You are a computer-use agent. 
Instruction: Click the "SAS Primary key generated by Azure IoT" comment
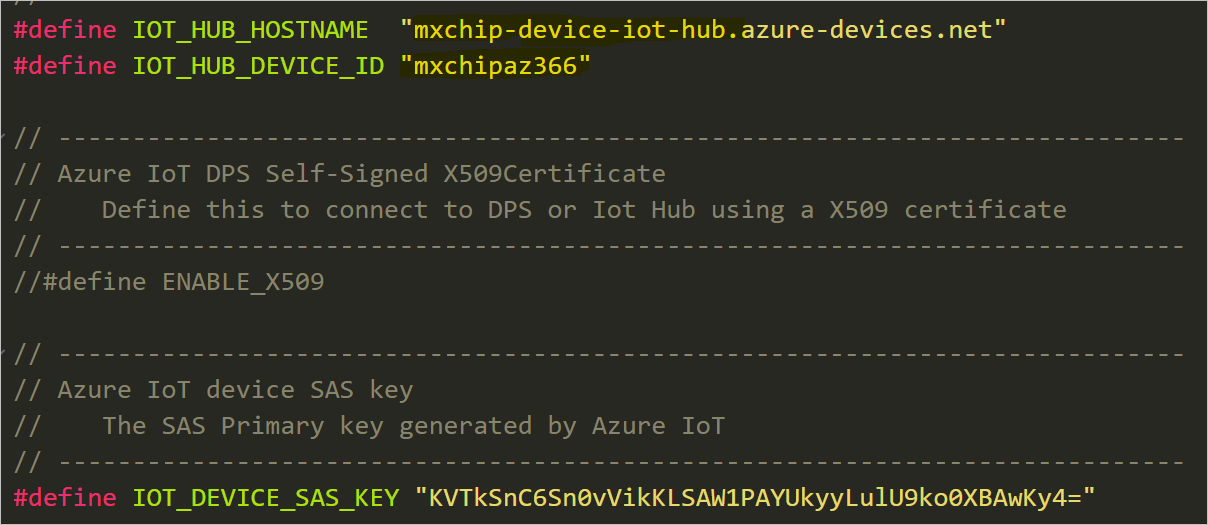pyautogui.click(x=413, y=426)
